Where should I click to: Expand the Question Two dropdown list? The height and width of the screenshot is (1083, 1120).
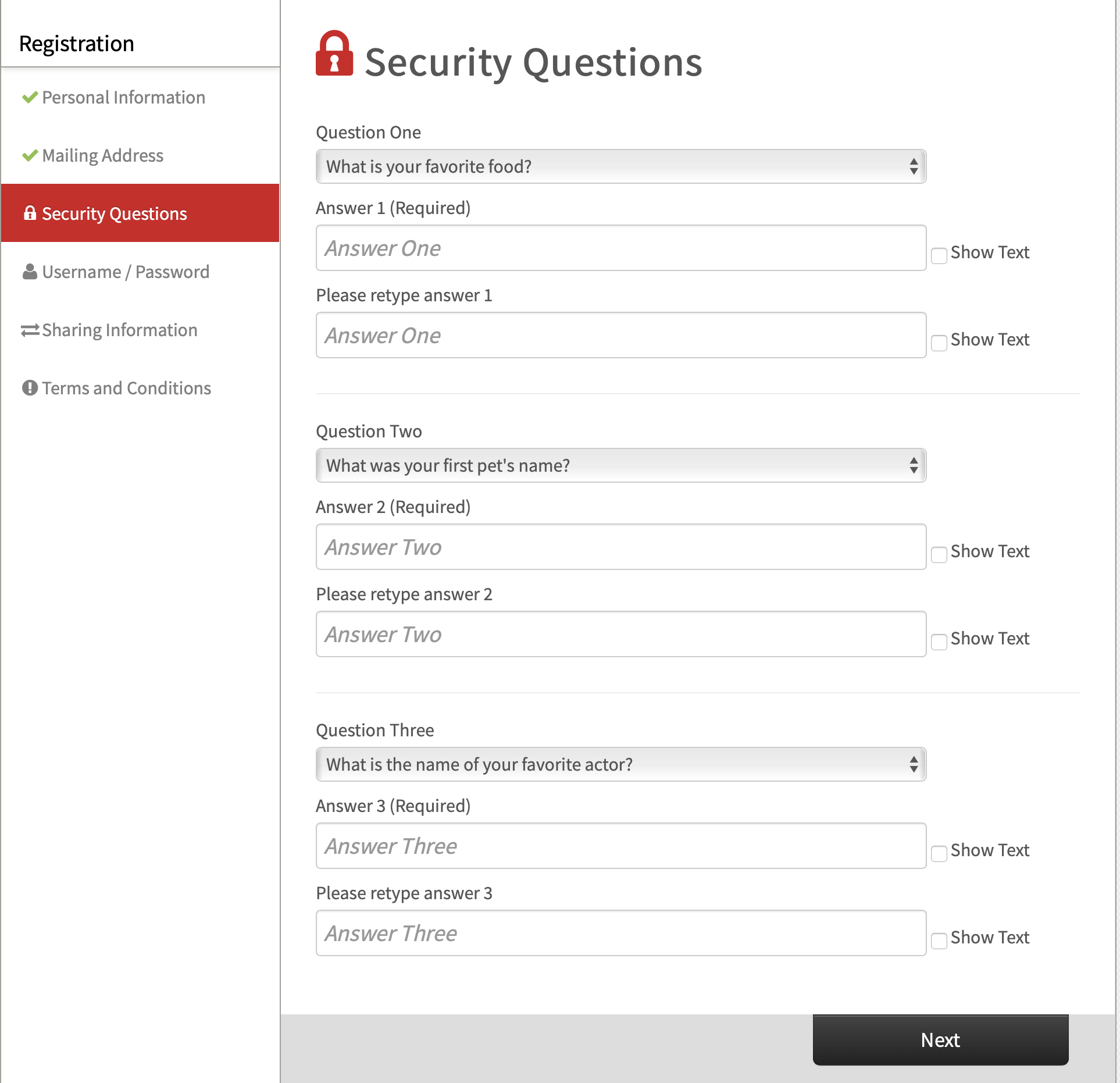tap(620, 465)
